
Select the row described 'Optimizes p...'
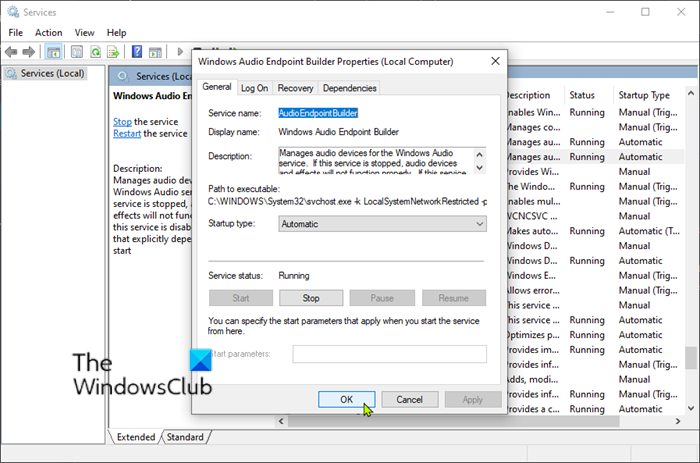[595, 335]
